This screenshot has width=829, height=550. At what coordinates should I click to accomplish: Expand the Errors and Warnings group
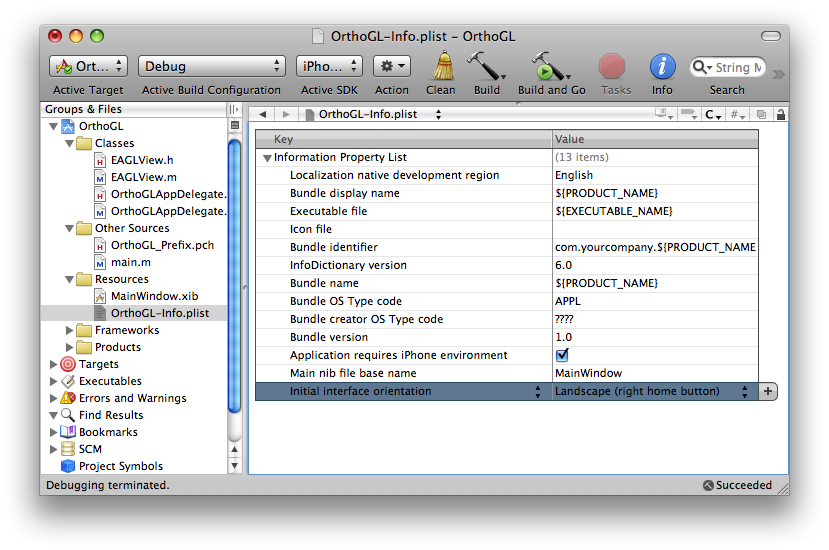tap(53, 398)
